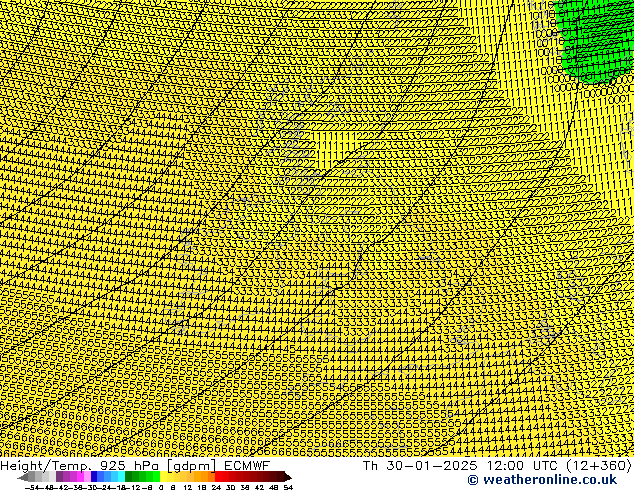
Task: Click the Height/Temp. 925 hPa ECMWF title
Action: click(x=135, y=465)
